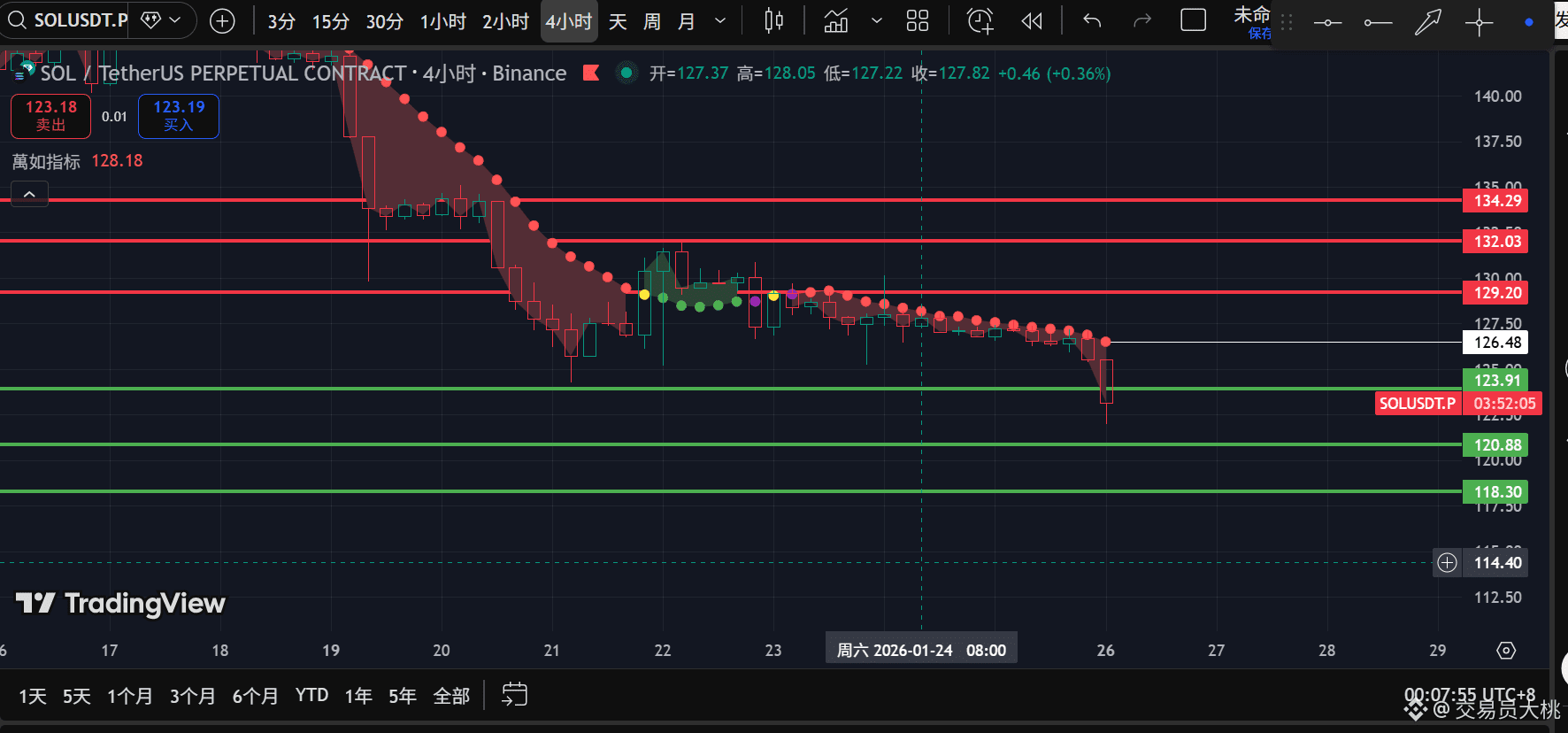This screenshot has width=1568, height=733.
Task: Select the 2小时 timeframe
Action: [x=505, y=21]
